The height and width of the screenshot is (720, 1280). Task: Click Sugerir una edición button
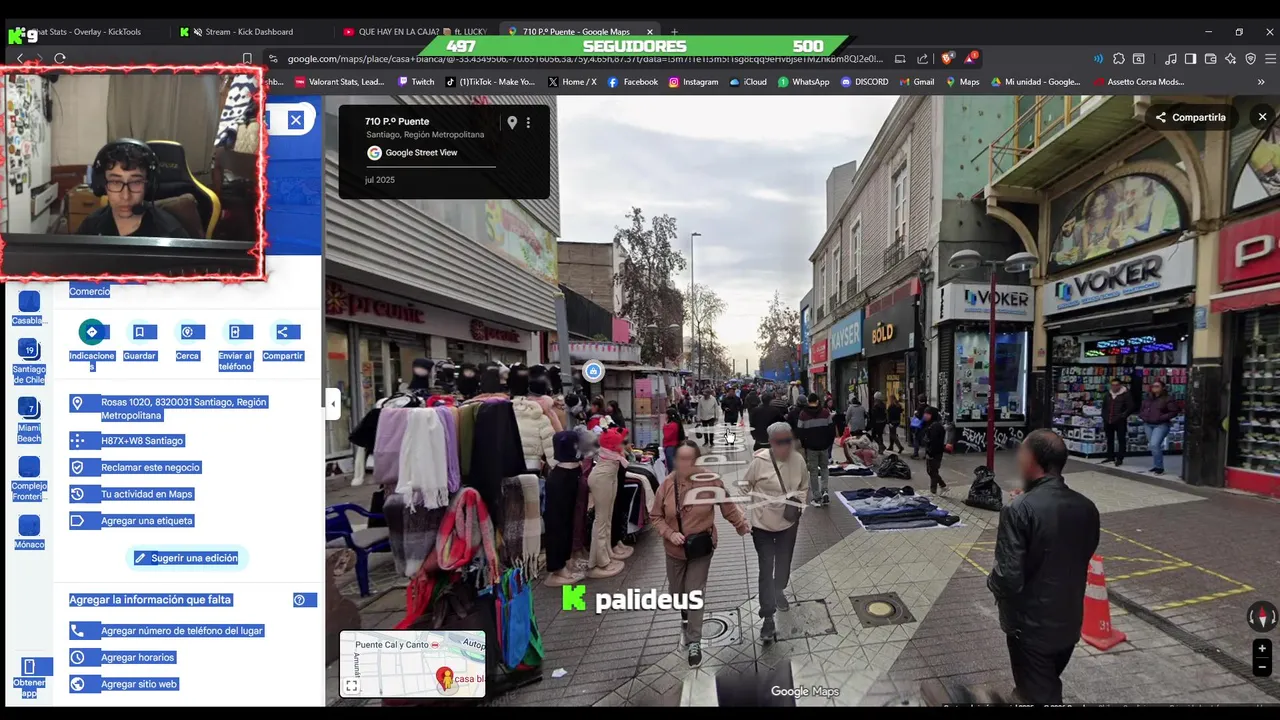click(x=186, y=558)
